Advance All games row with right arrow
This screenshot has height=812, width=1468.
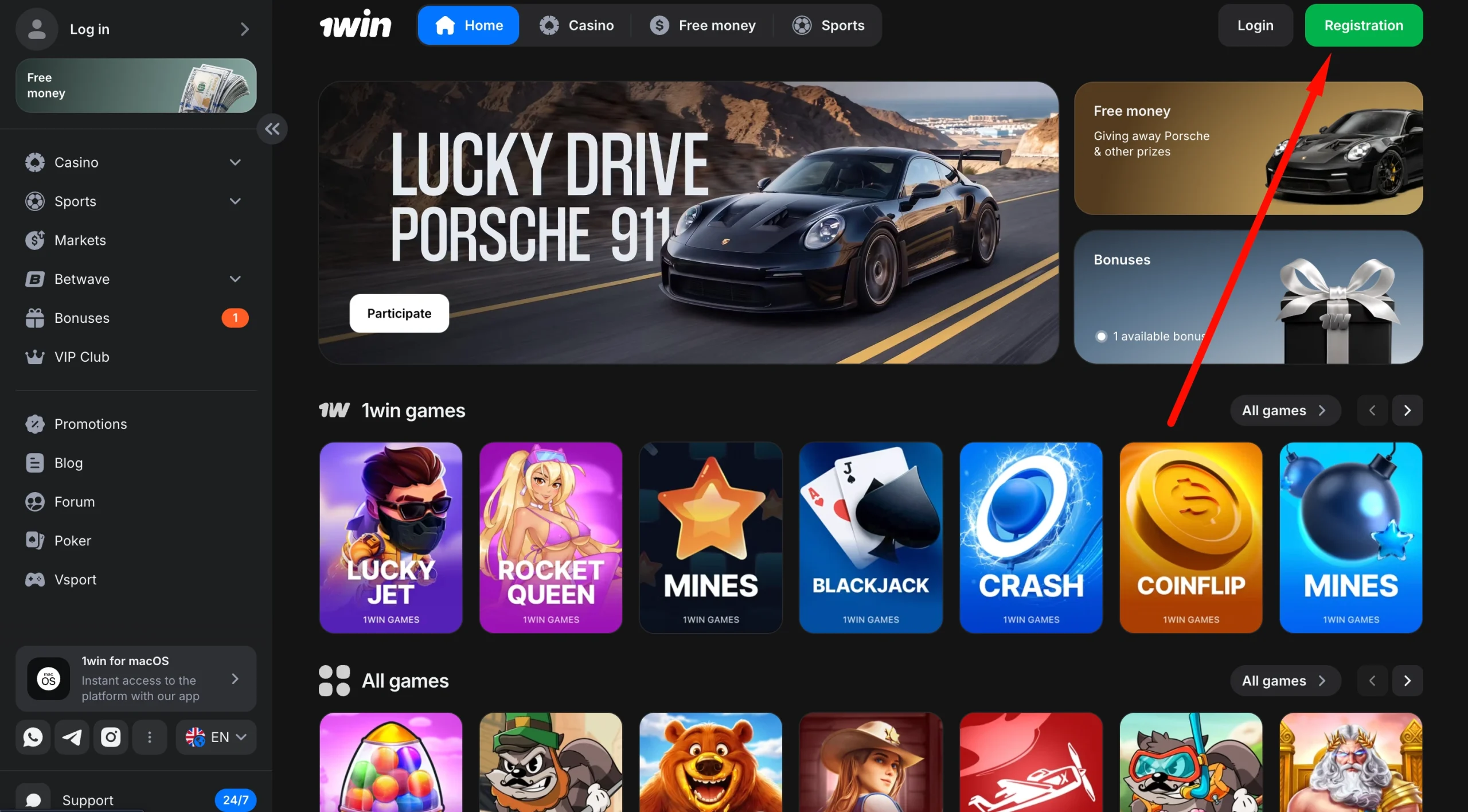pyautogui.click(x=1407, y=681)
